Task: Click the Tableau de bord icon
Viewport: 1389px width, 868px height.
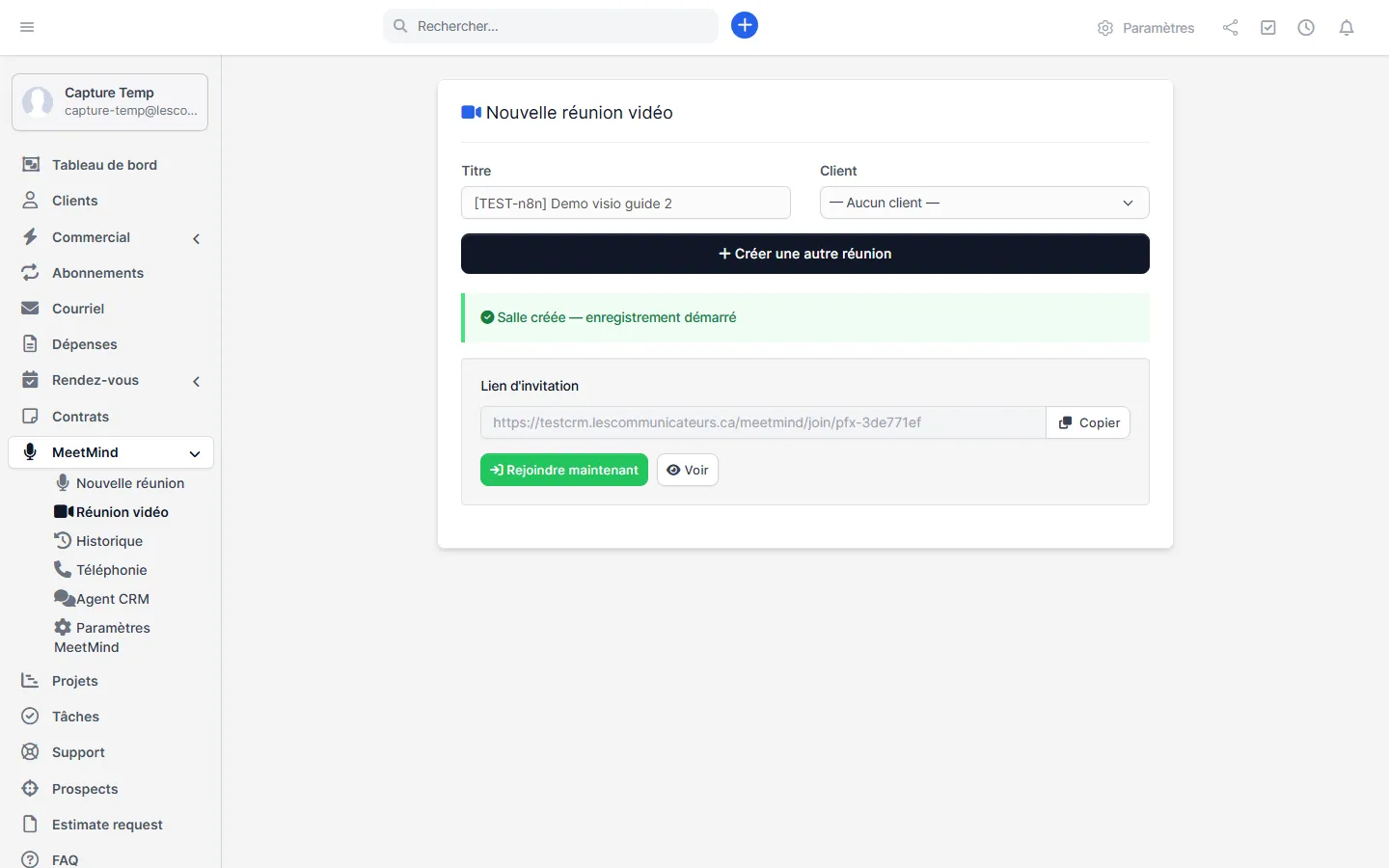Action: pos(31,165)
